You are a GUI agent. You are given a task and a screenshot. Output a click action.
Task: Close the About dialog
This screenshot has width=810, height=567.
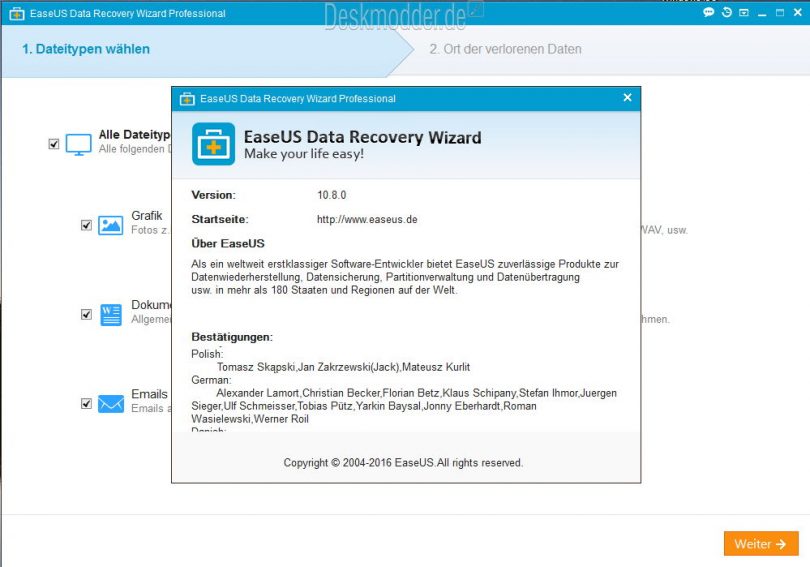[x=627, y=98]
